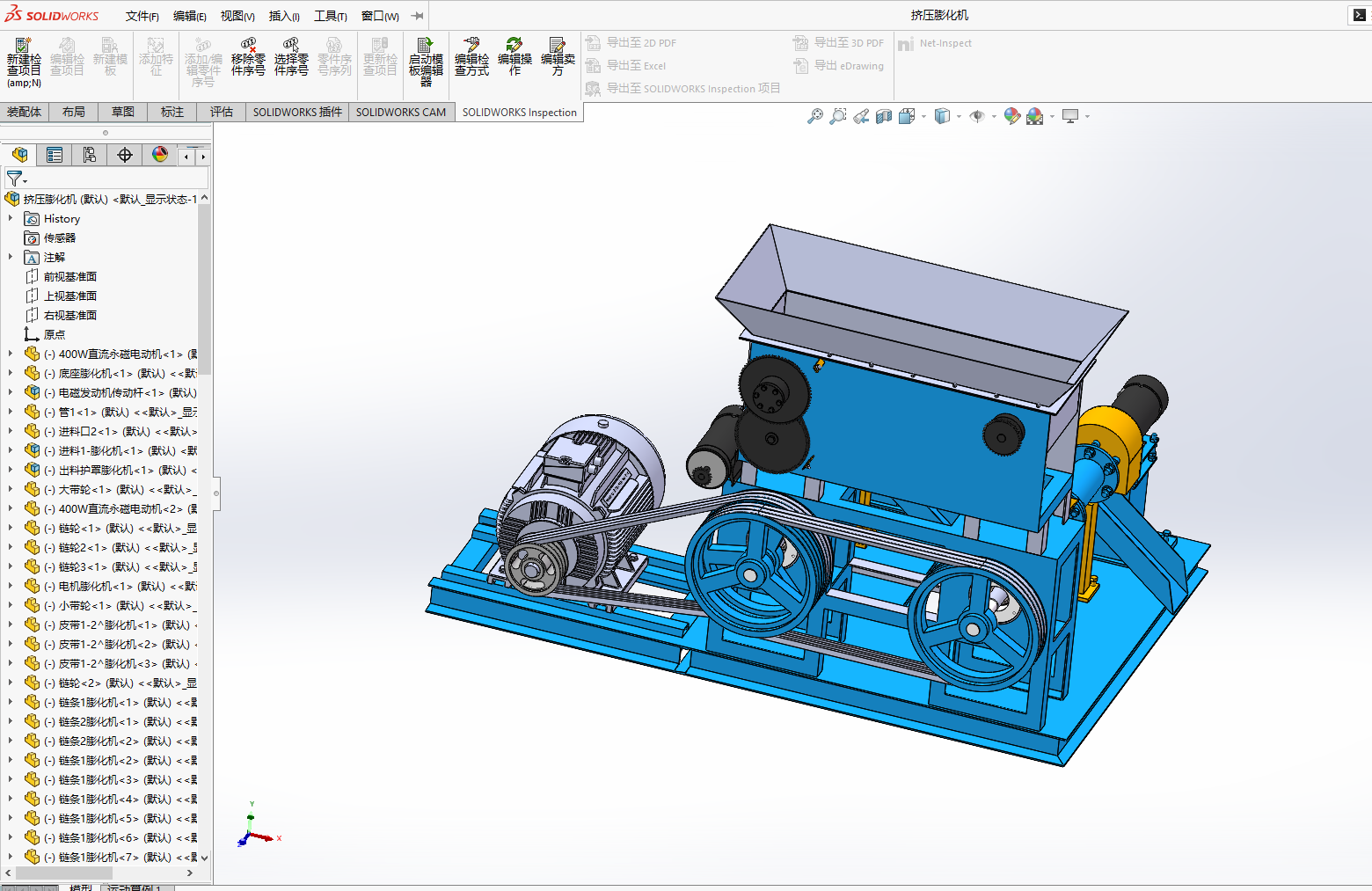1372x891 pixels.
Task: Open dropdown arrow next to Hide/Show Items
Action: coord(994,116)
